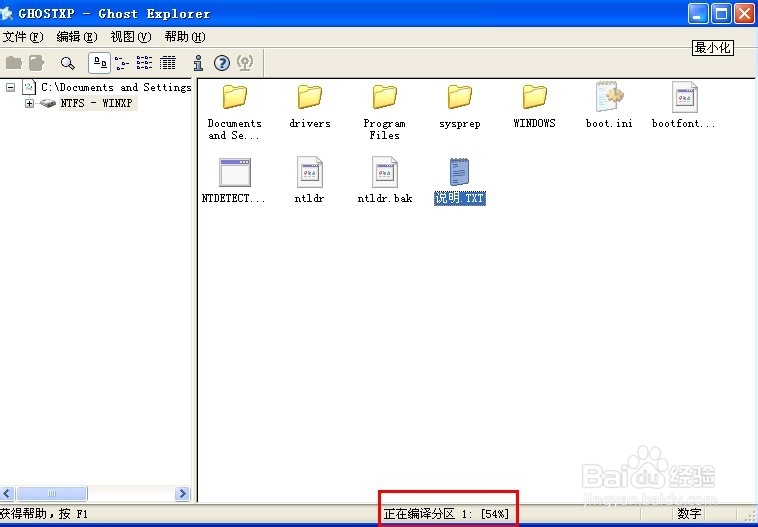The image size is (758, 527).
Task: Open the 文件(F) menu
Action: click(x=23, y=37)
